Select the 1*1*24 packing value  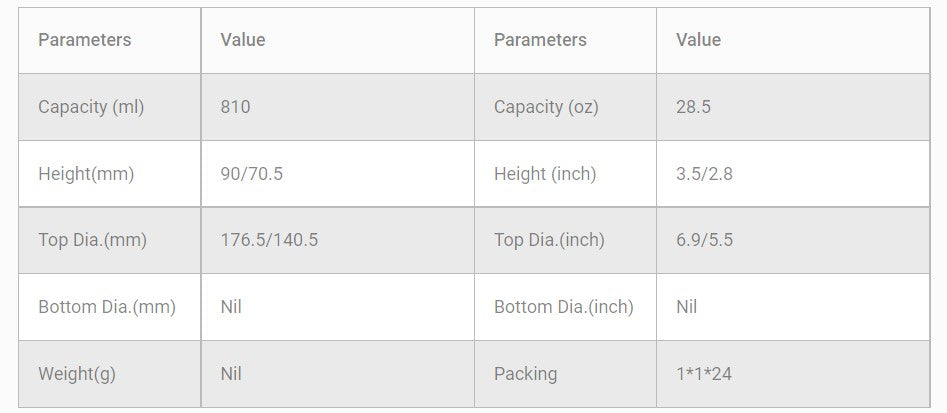pyautogui.click(x=704, y=374)
